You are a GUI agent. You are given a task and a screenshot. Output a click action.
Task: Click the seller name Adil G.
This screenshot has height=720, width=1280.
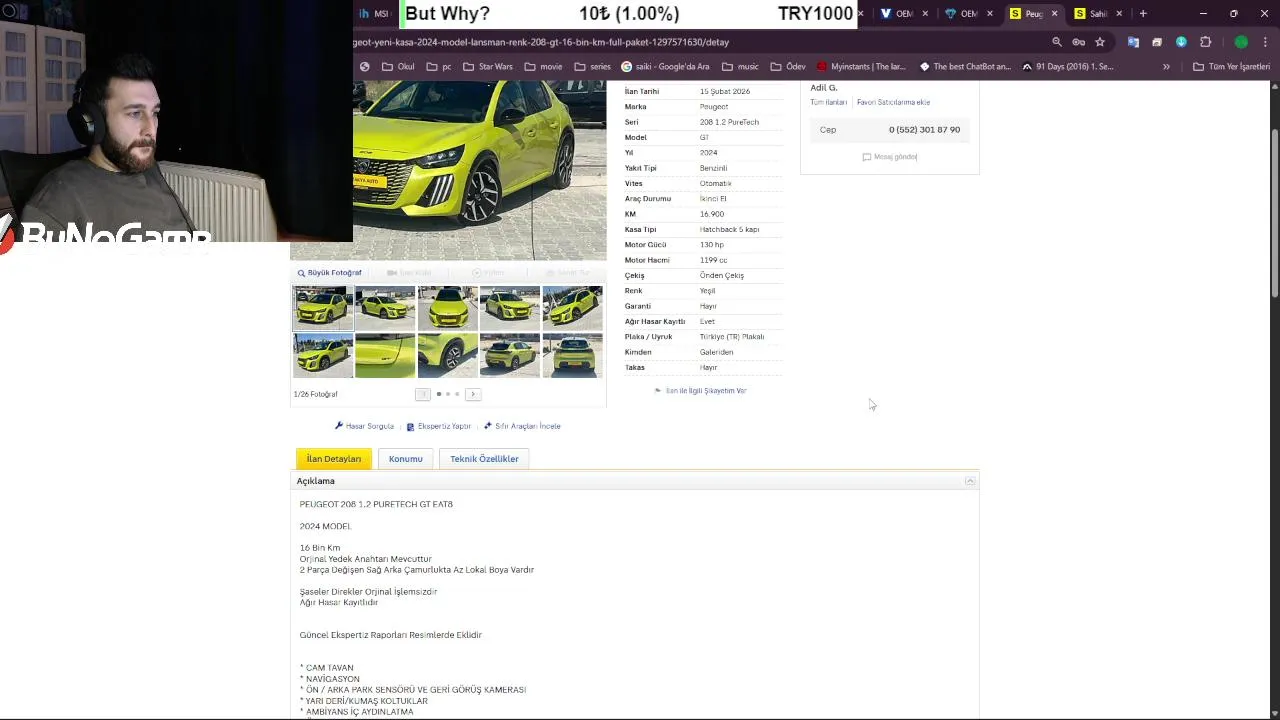click(x=823, y=88)
